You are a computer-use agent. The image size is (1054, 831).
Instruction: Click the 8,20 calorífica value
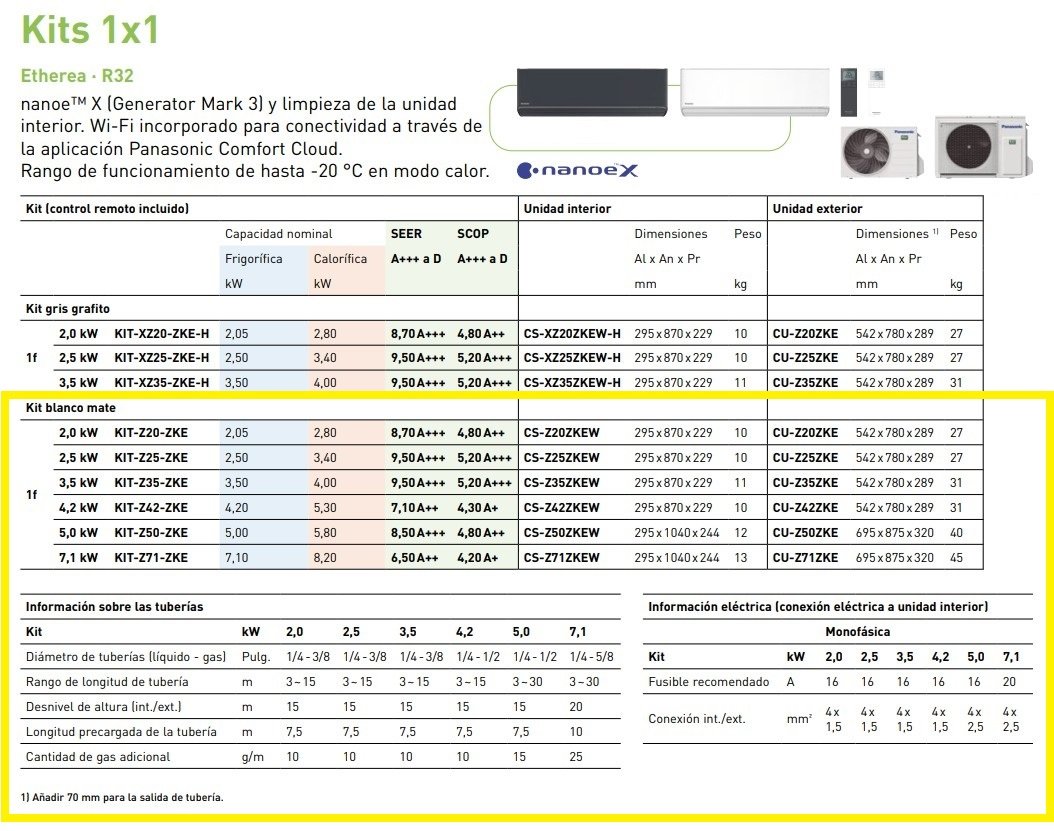pyautogui.click(x=325, y=557)
